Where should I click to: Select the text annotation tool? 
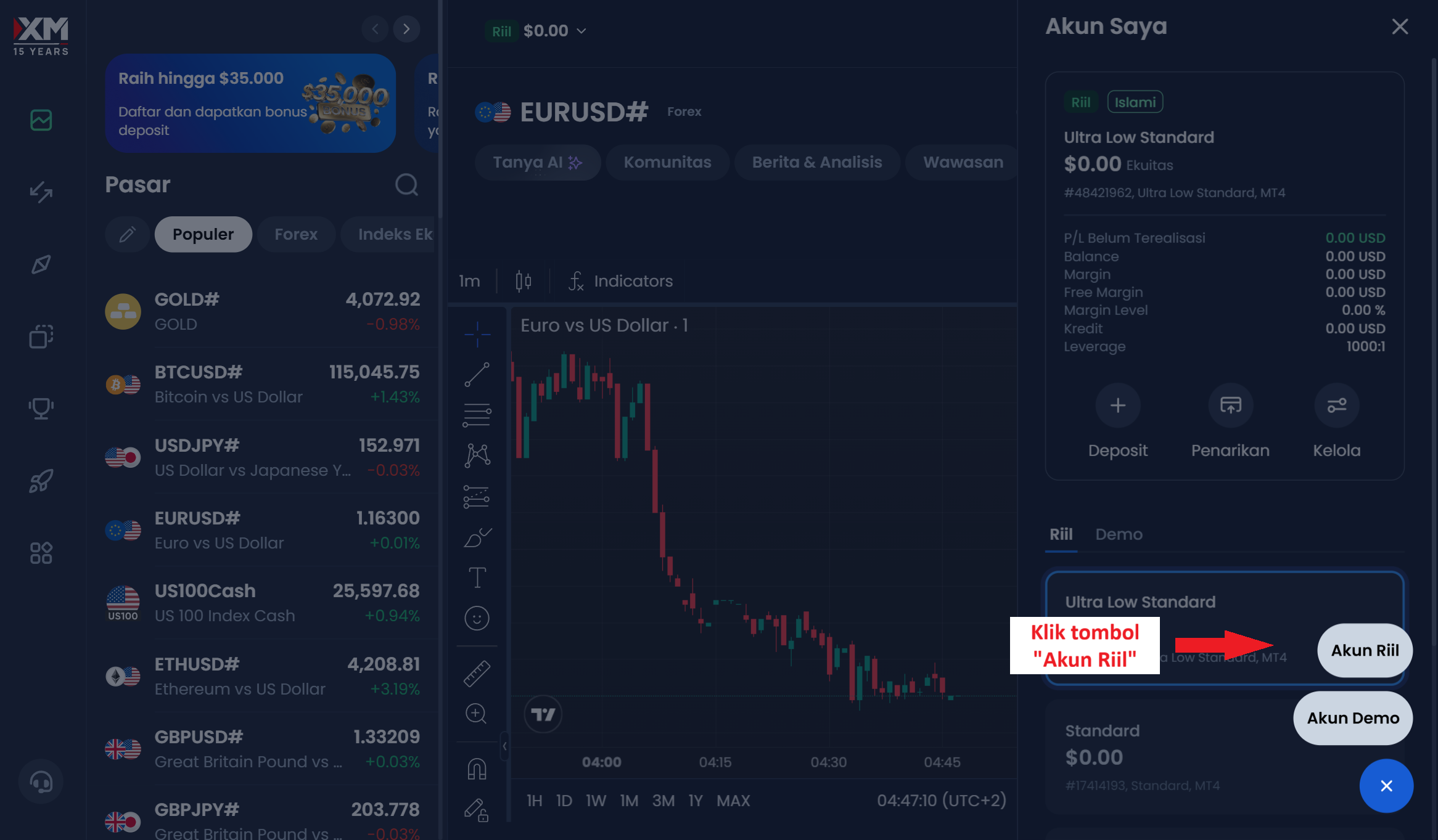[x=477, y=577]
